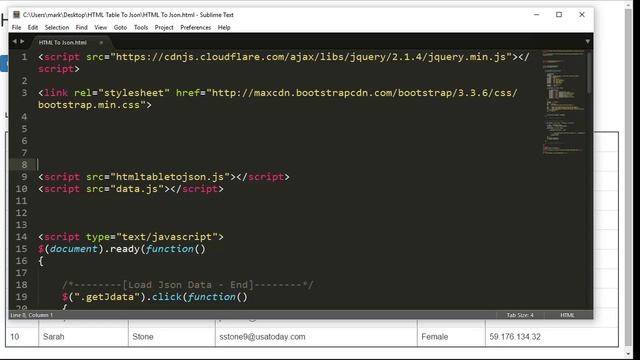This screenshot has height=360, width=640.
Task: Click sstone9@usatoday.com in browser table
Action: coord(262,337)
